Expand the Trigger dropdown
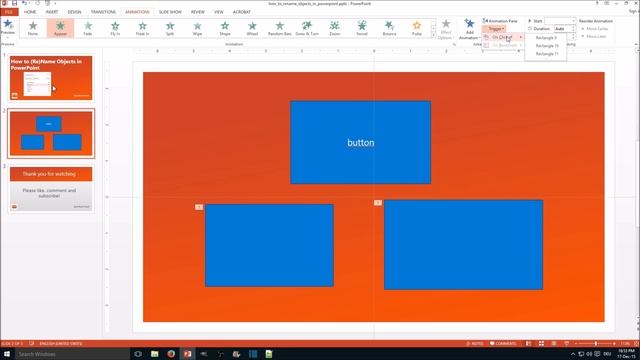Screen dimensions: 640x360 coord(494,29)
